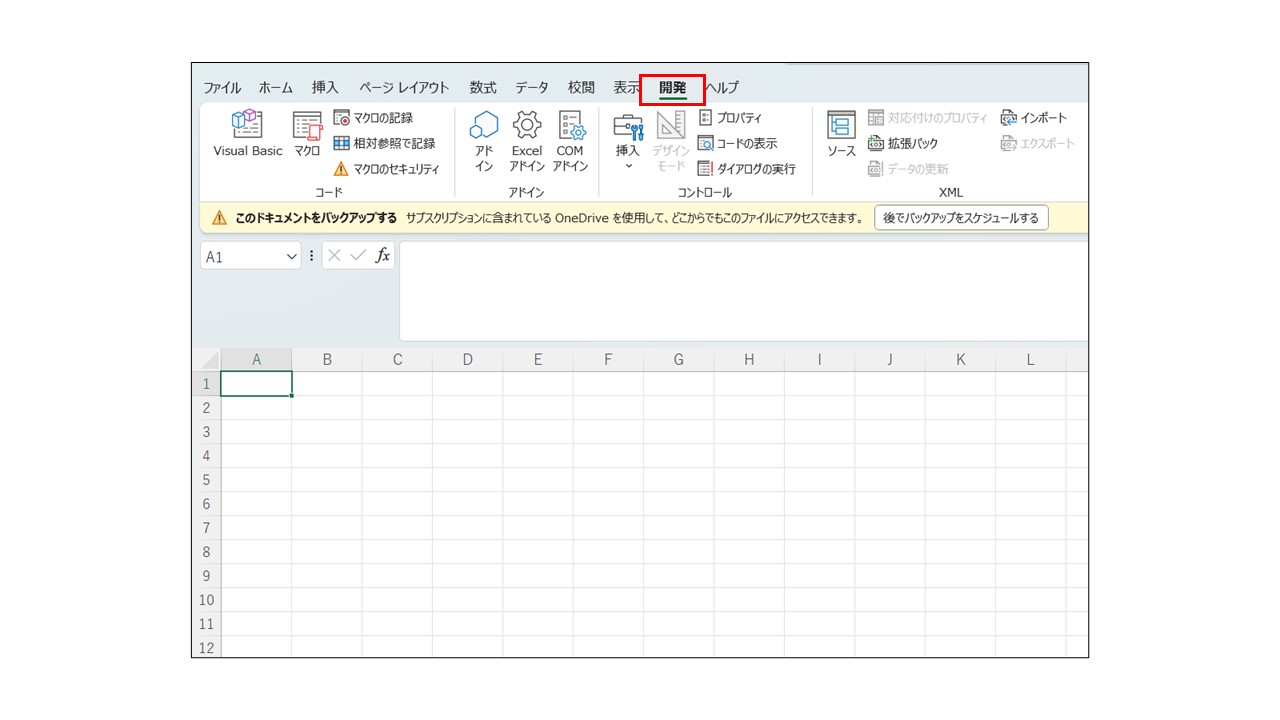
Task: Click ダイアログの実行
Action: coord(747,169)
